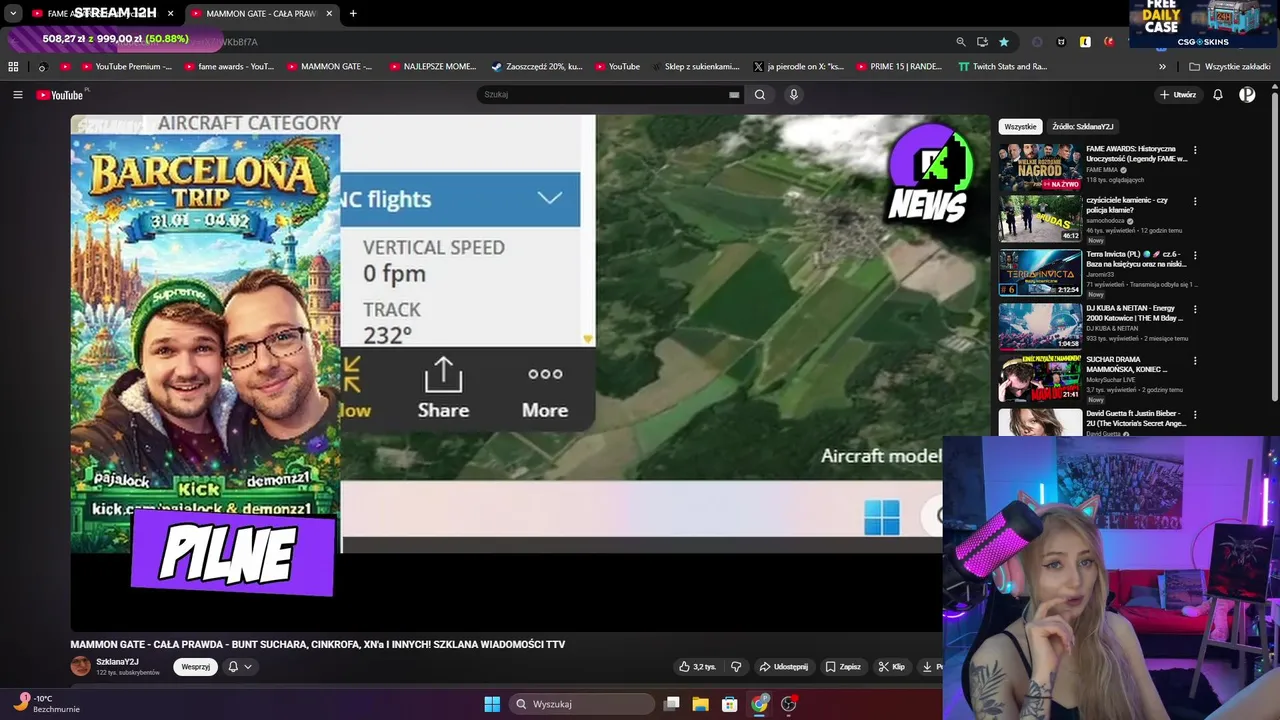Click the YouTube search magnifier button
Screen dimensions: 1280x720
point(760,95)
